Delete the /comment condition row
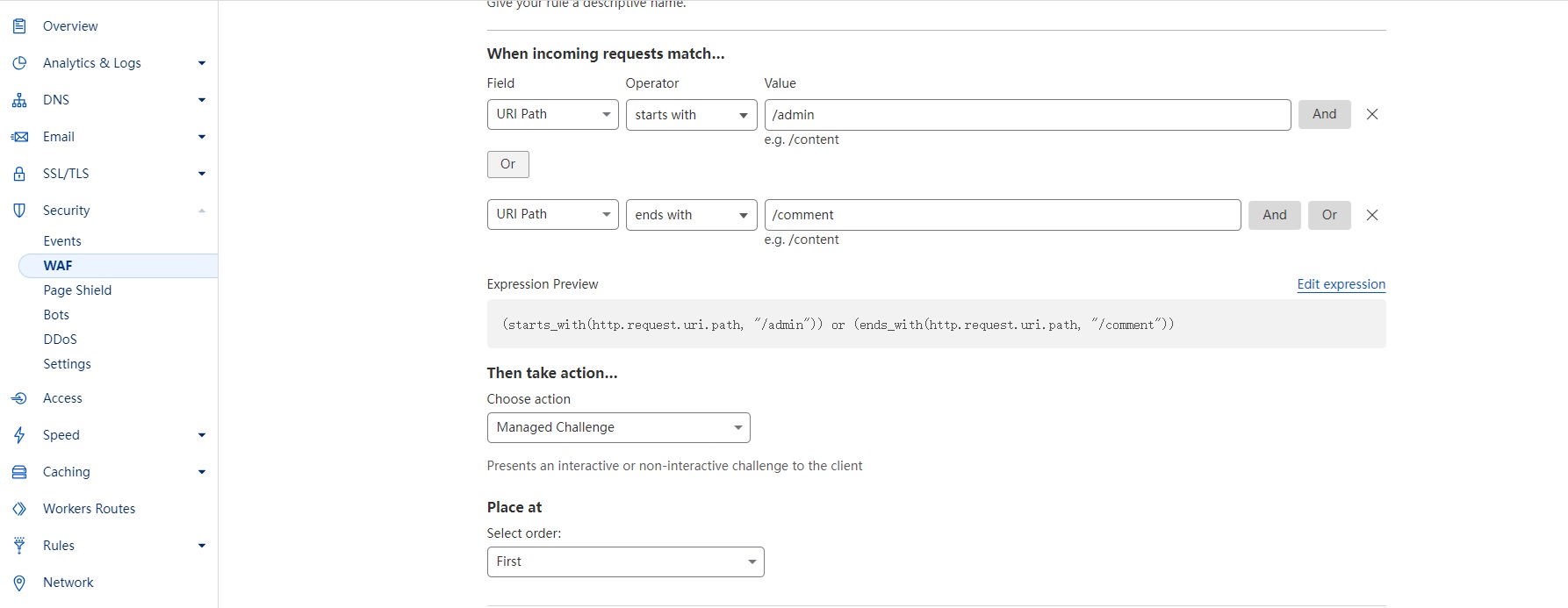Image resolution: width=1568 pixels, height=608 pixels. (x=1372, y=215)
